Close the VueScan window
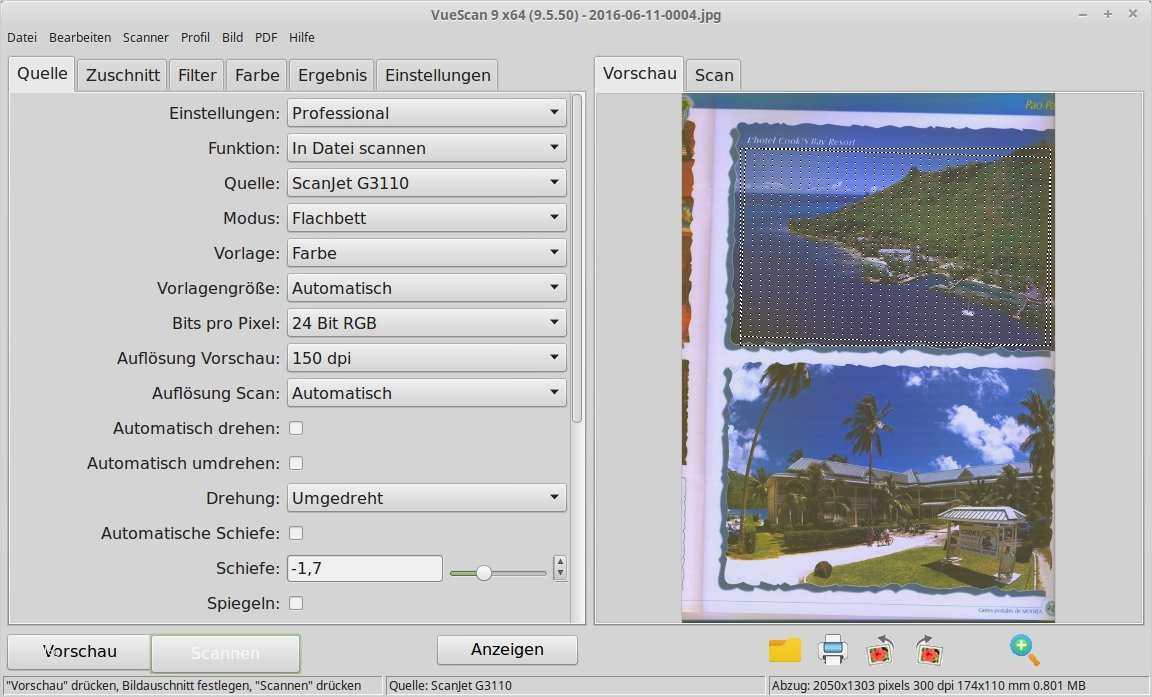 tap(1133, 15)
